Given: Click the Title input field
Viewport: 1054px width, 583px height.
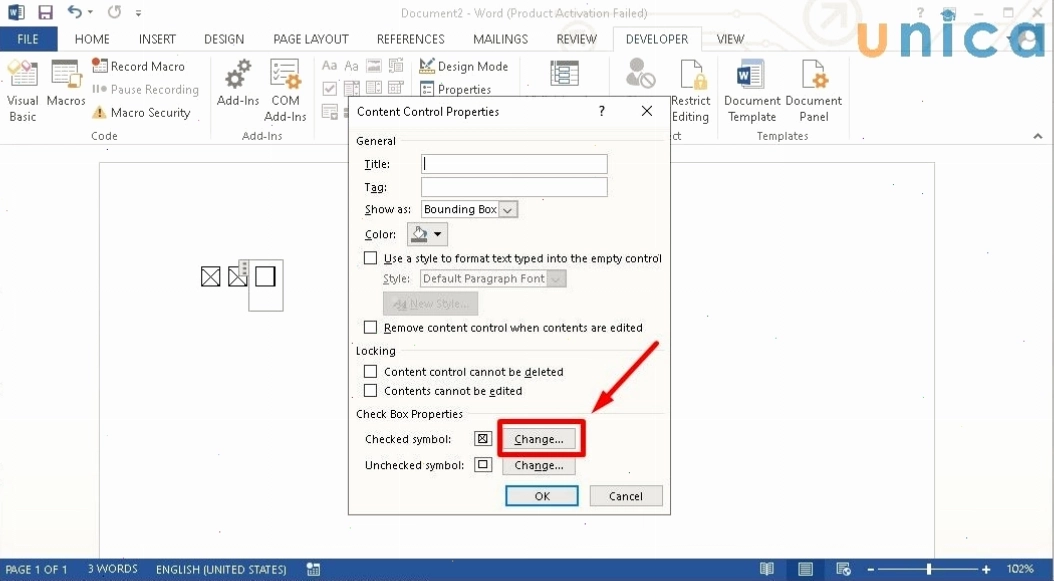Looking at the screenshot, I should (x=514, y=164).
